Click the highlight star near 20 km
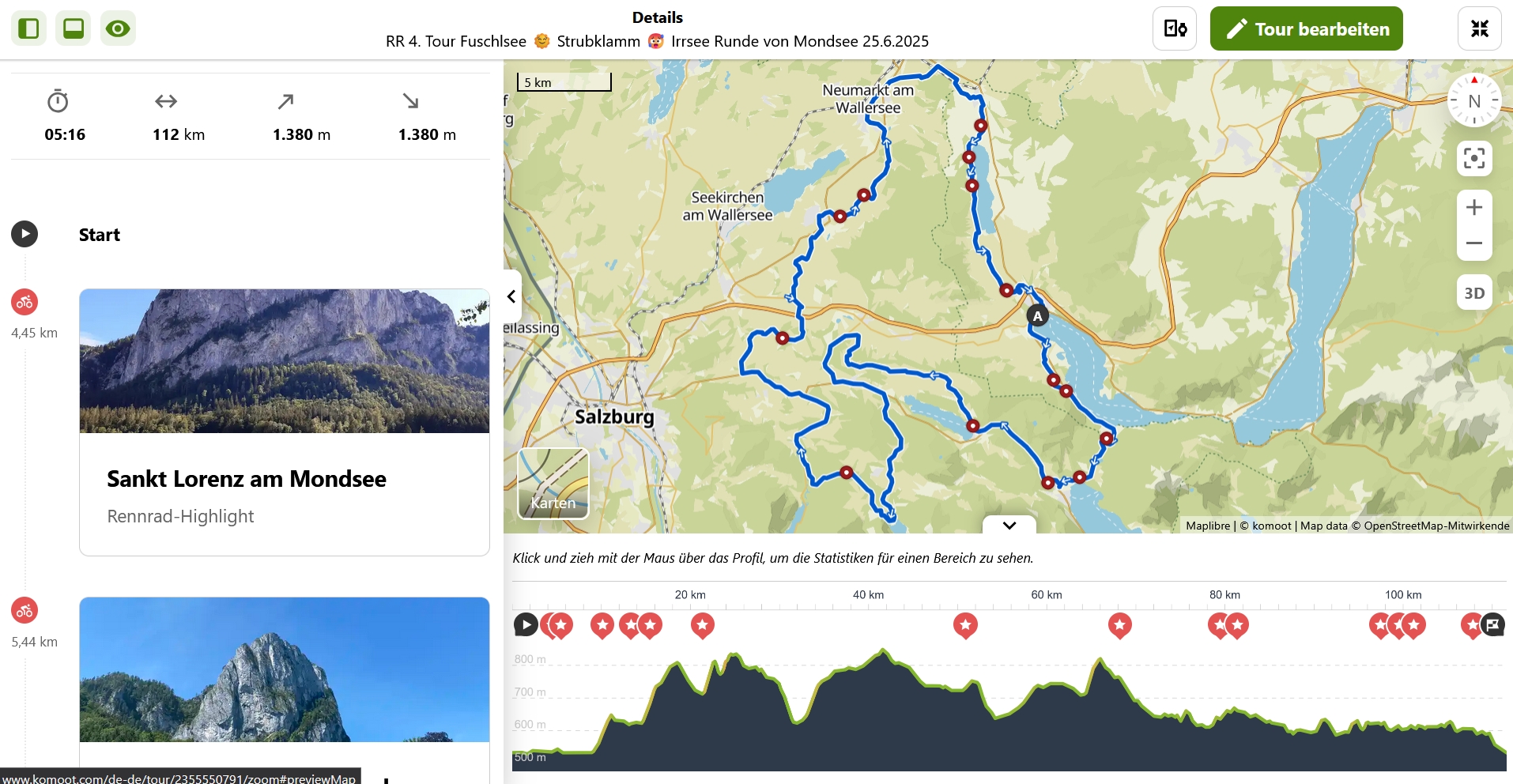Image resolution: width=1513 pixels, height=784 pixels. point(702,625)
